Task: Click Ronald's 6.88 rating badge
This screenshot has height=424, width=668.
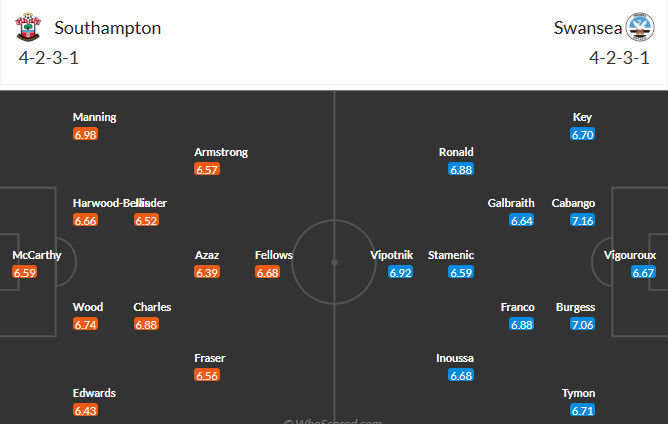Action: tap(461, 169)
